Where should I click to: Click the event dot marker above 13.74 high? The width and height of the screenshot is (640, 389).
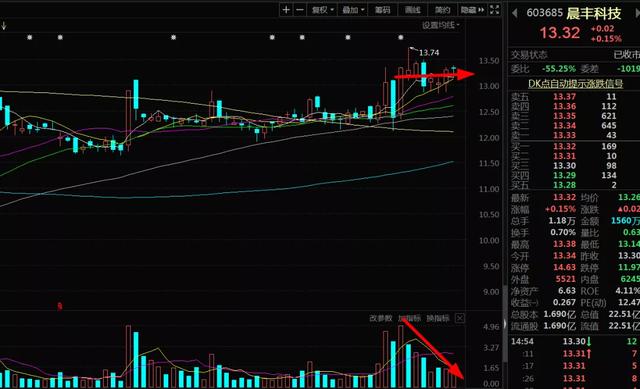(400, 37)
